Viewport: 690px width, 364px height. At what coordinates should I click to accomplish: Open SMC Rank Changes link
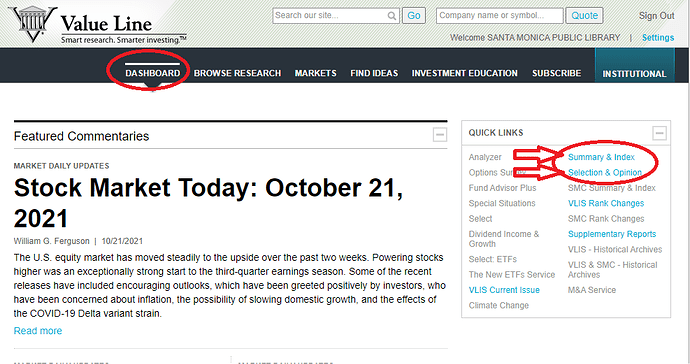pos(606,219)
